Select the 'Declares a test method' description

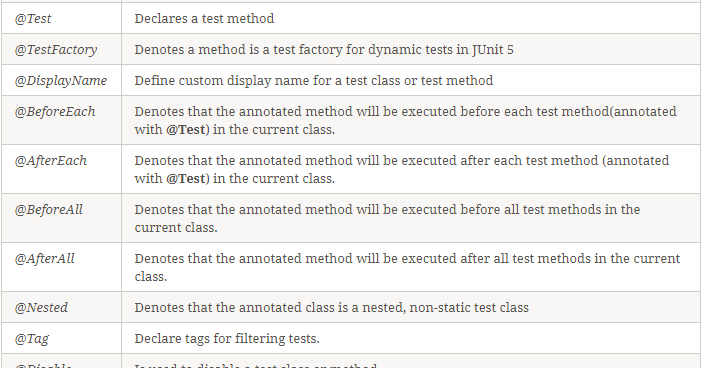click(x=204, y=18)
